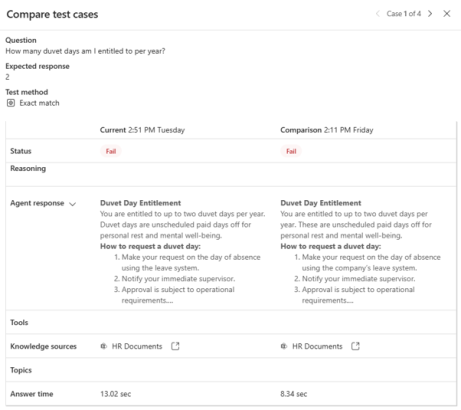Go to the previous test case
Image resolution: width=461 pixels, height=410 pixels.
378,14
